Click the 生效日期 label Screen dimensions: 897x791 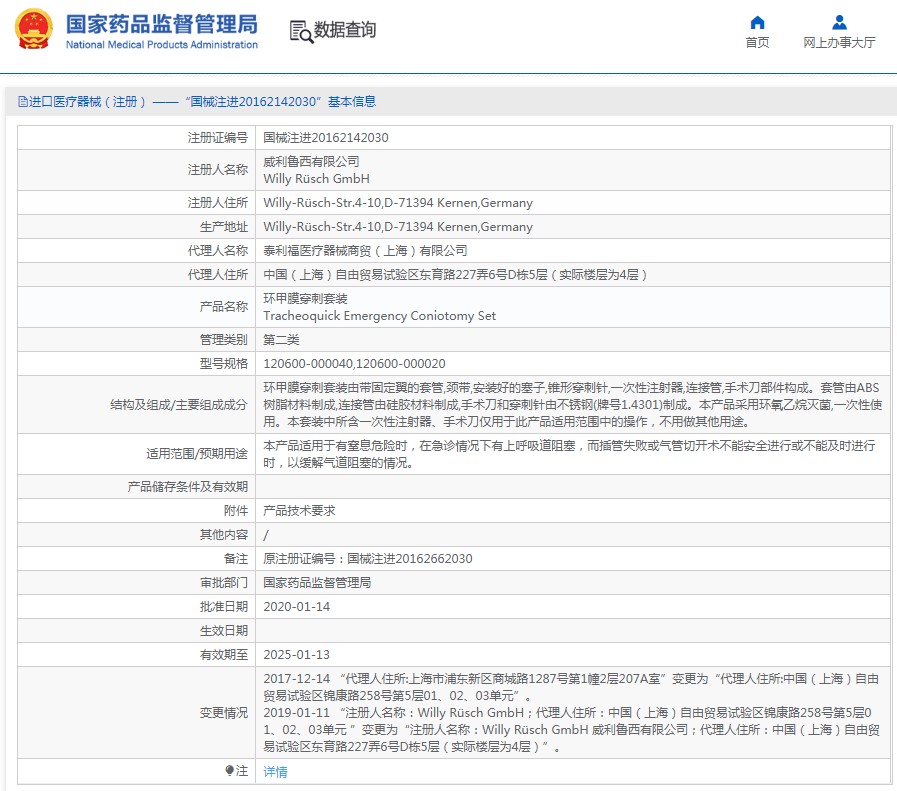coord(224,631)
